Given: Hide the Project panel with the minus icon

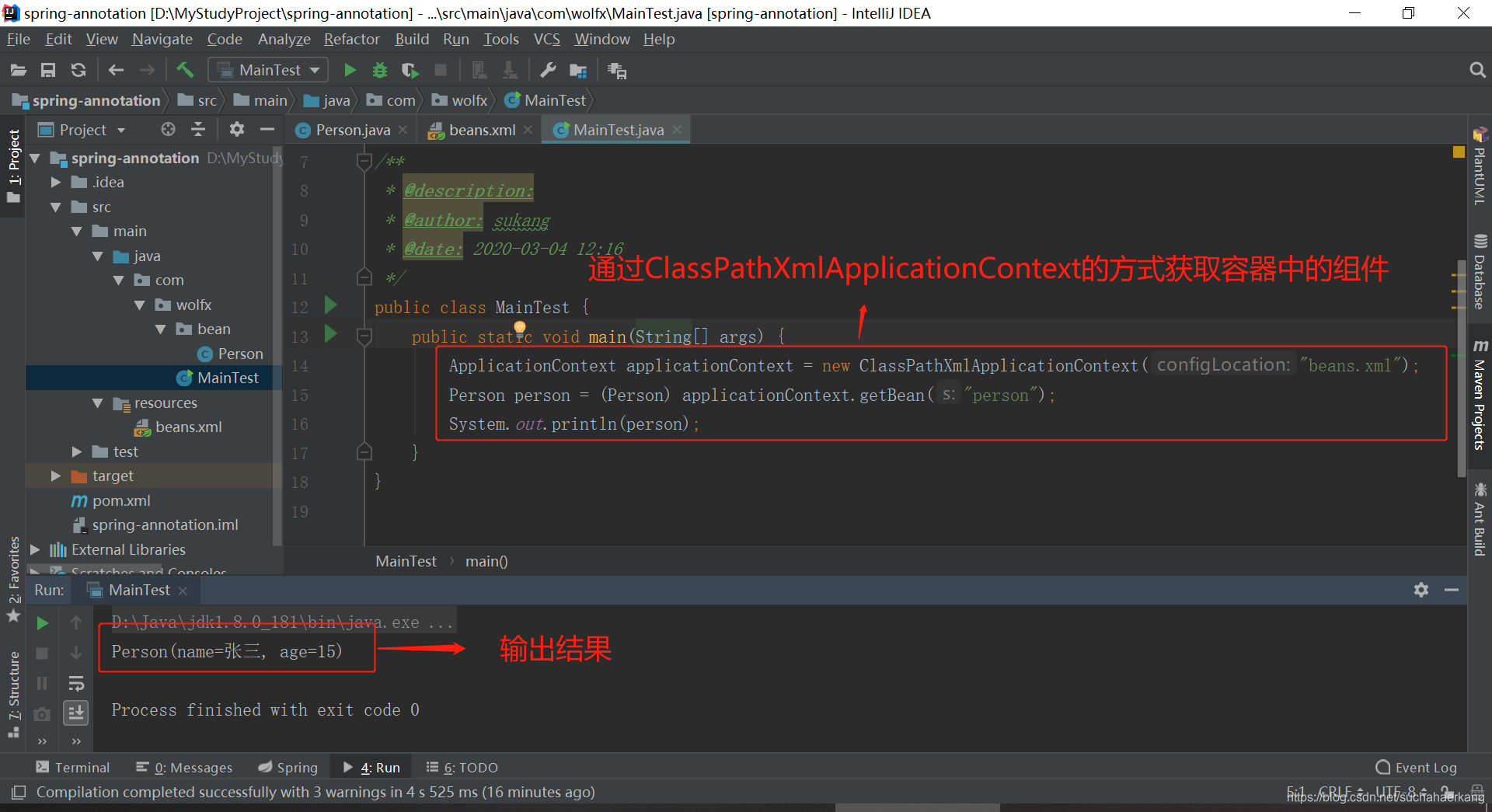Looking at the screenshot, I should (x=267, y=129).
